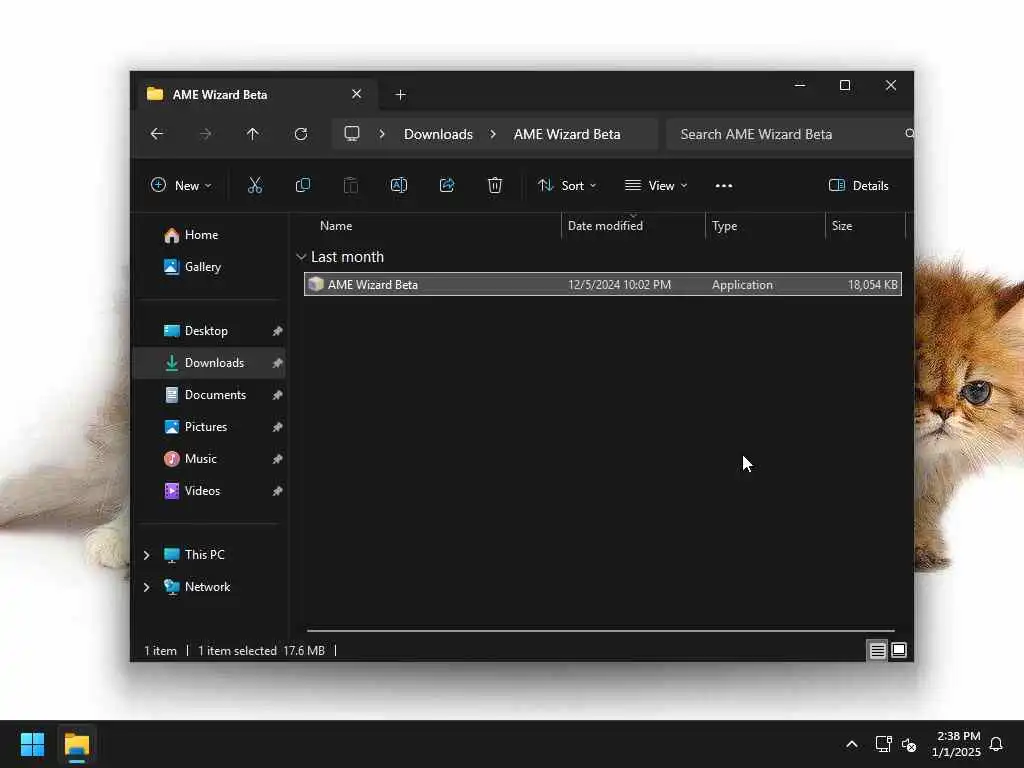The image size is (1024, 768).
Task: Go forward with the right arrow
Action: [205, 134]
